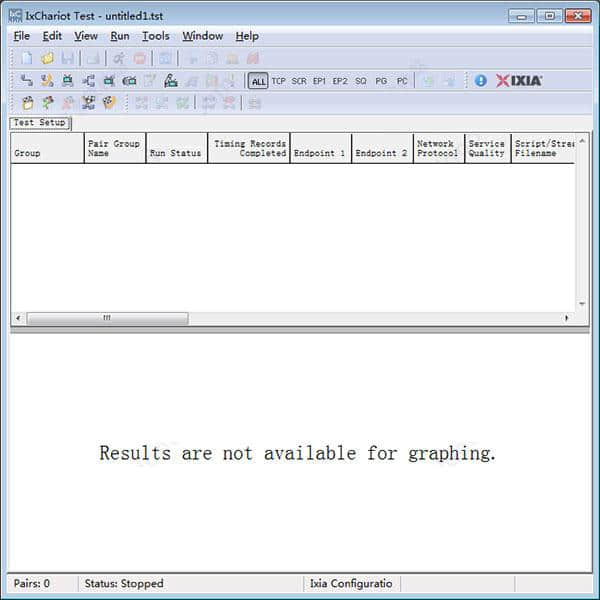Click the Run Status column header
The image size is (600, 600).
[x=177, y=148]
